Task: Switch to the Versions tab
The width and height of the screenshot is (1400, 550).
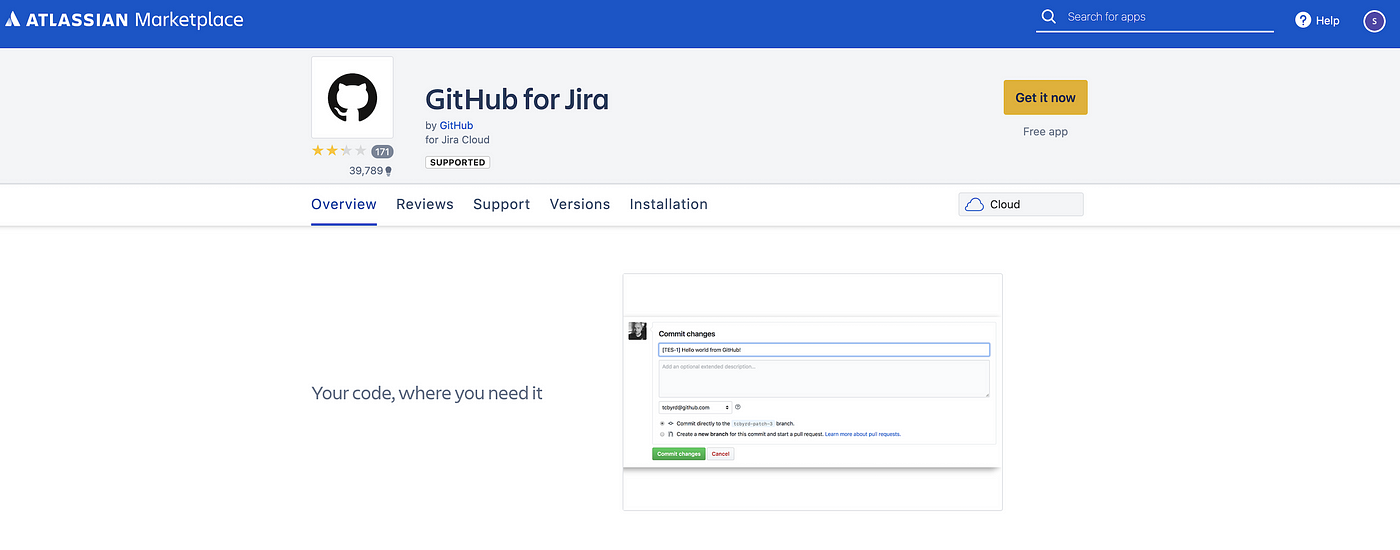Action: pyautogui.click(x=580, y=204)
